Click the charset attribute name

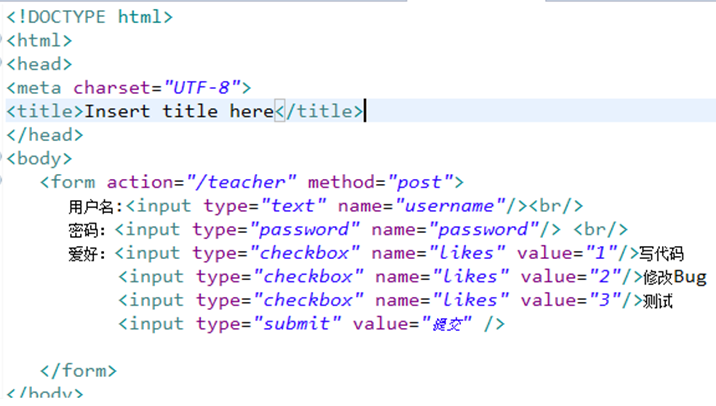point(112,88)
